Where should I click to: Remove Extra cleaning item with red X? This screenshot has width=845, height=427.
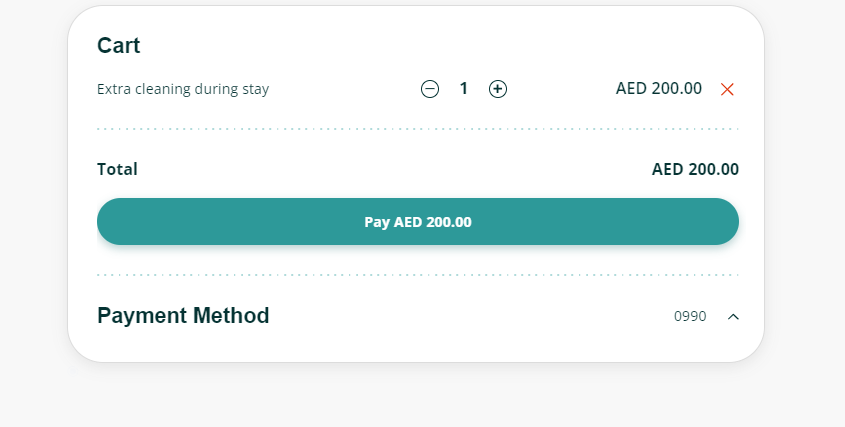point(727,89)
